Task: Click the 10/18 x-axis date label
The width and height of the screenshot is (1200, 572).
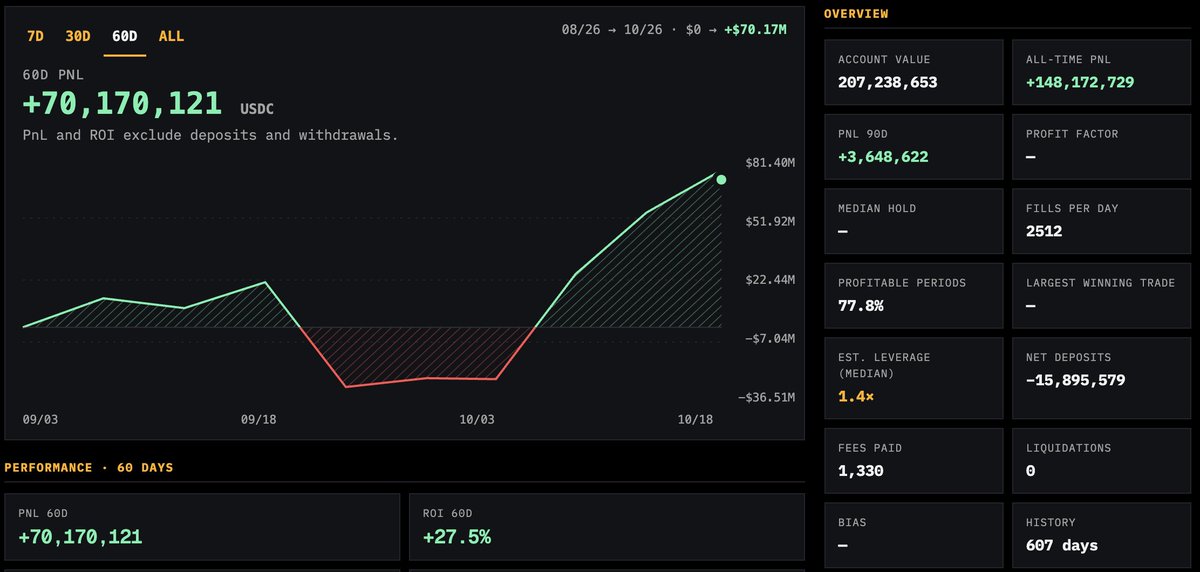Action: [x=696, y=419]
